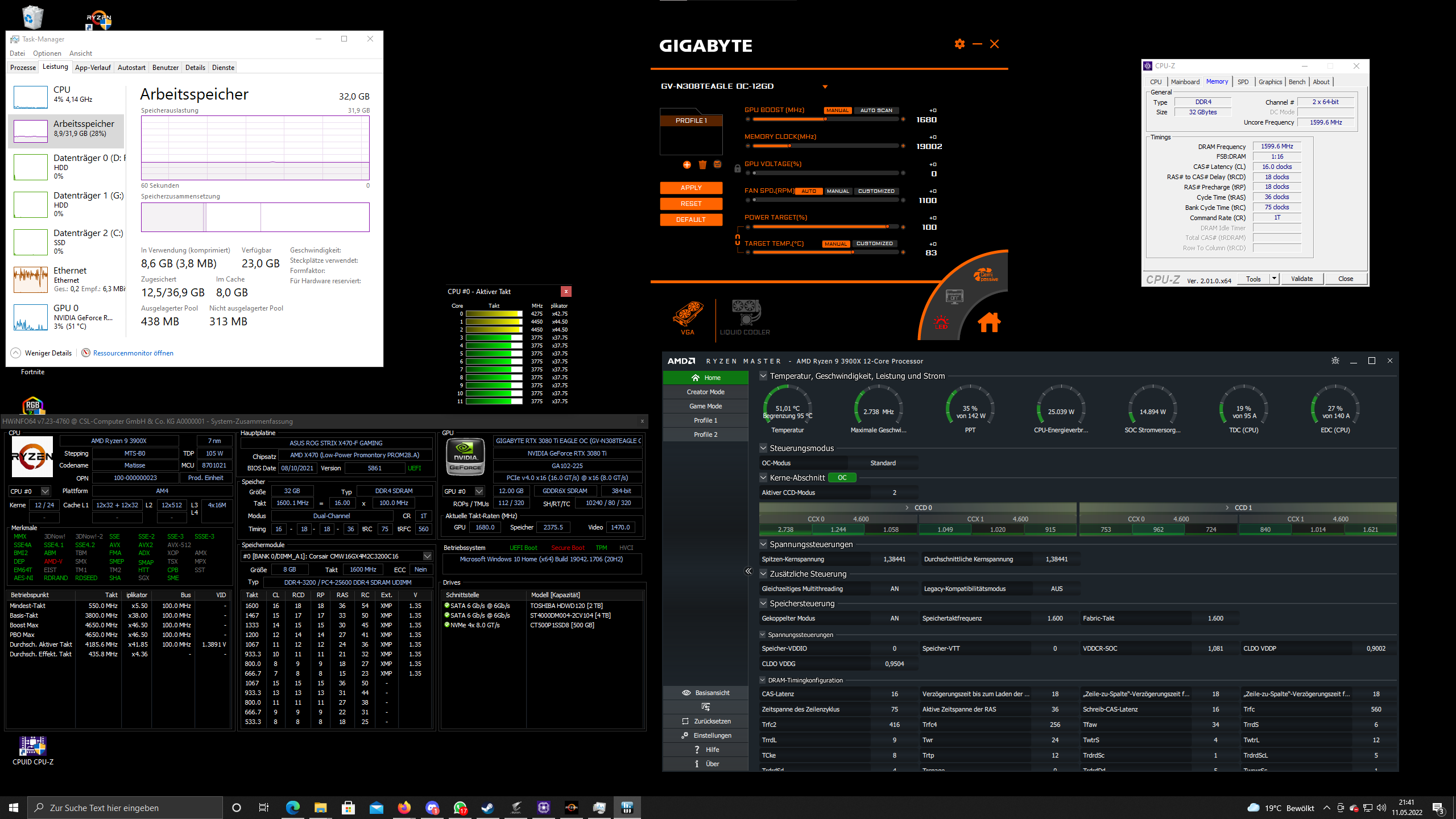Viewport: 1456px width, 819px height.
Task: Set fan speed mode to Manual
Action: (838, 191)
